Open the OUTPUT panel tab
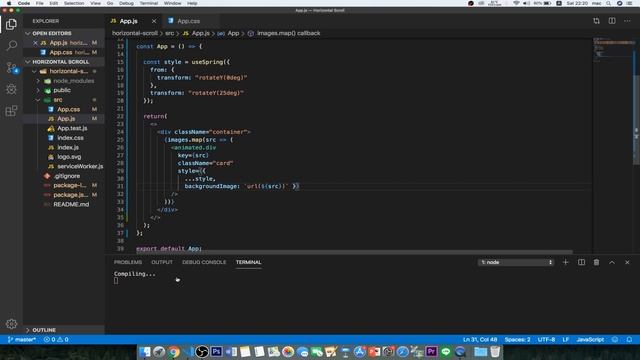The width and height of the screenshot is (640, 360). 162,262
